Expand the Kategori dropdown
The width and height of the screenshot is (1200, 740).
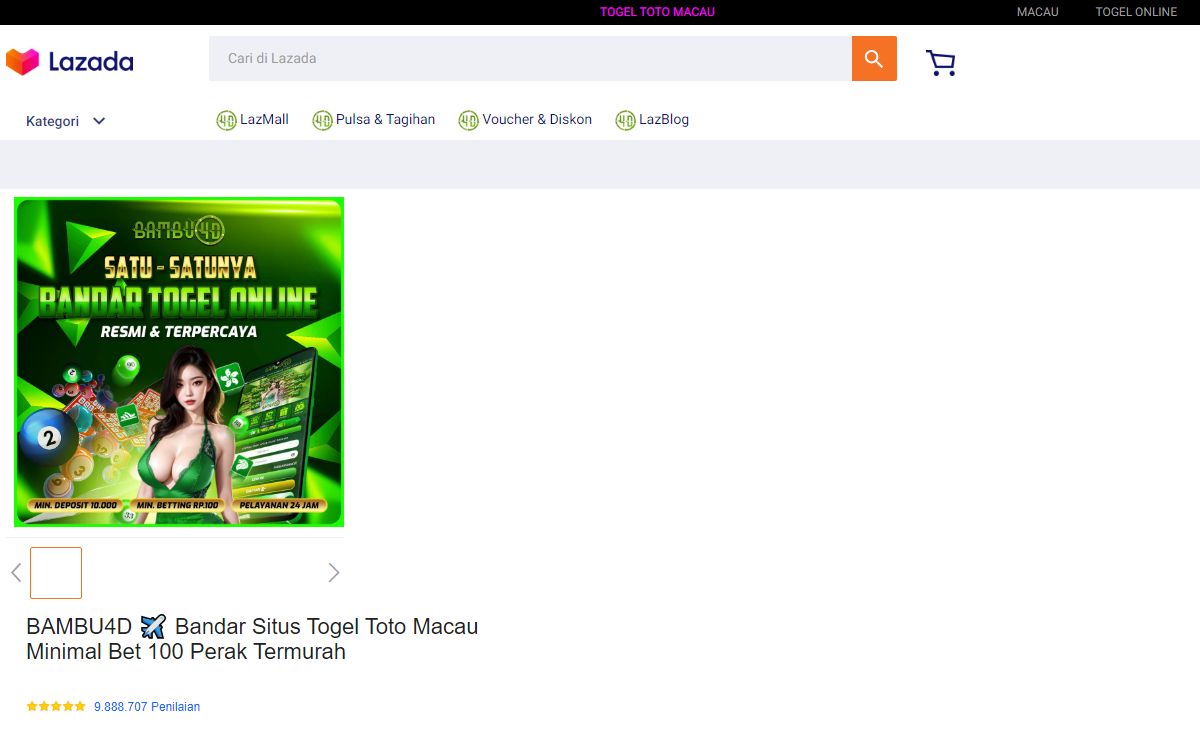point(66,121)
